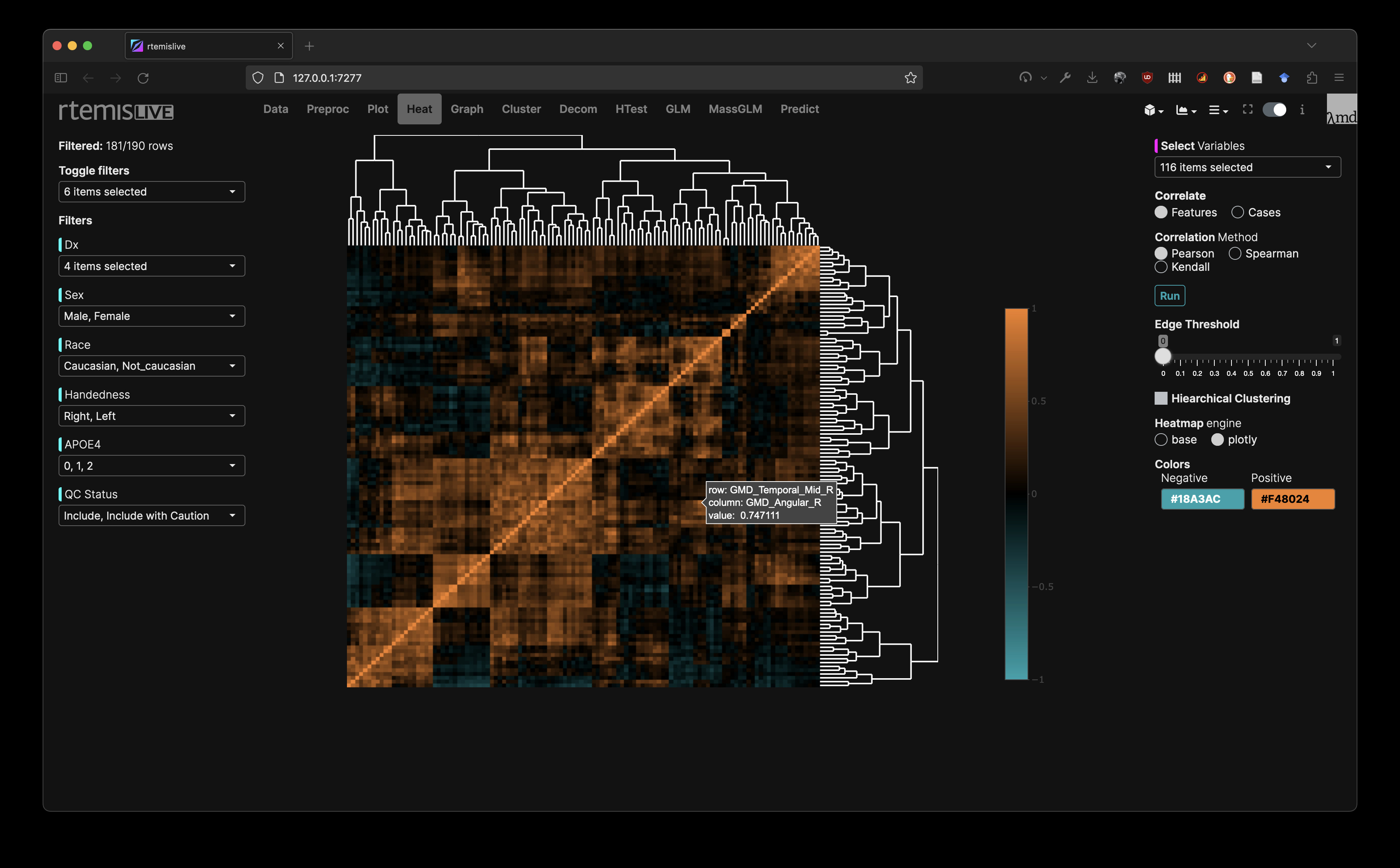Click the fullscreen brackets icon
Viewport: 1400px width, 868px height.
1247,109
